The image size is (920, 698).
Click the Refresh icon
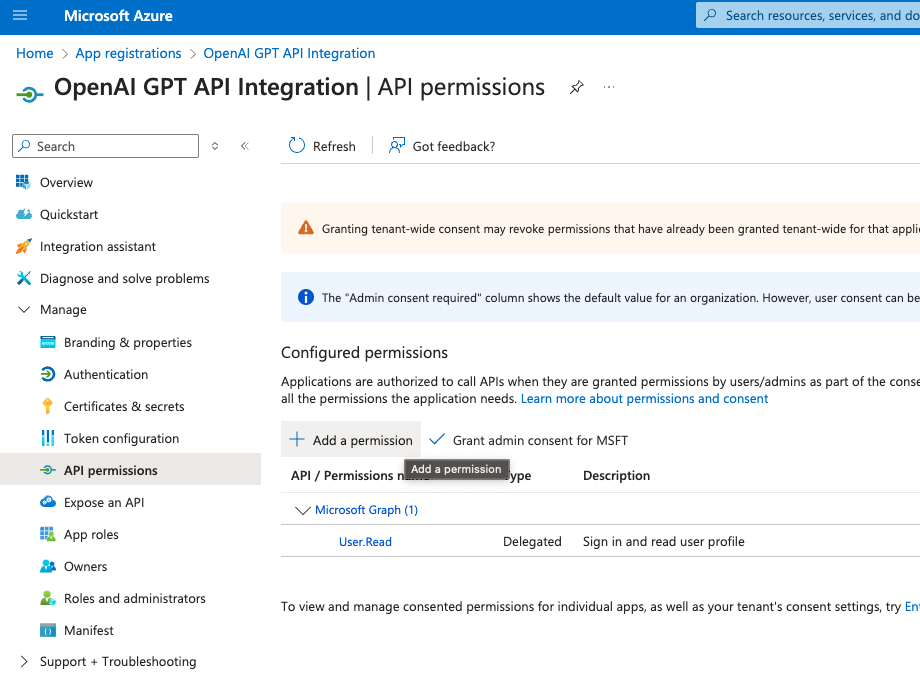coord(297,146)
